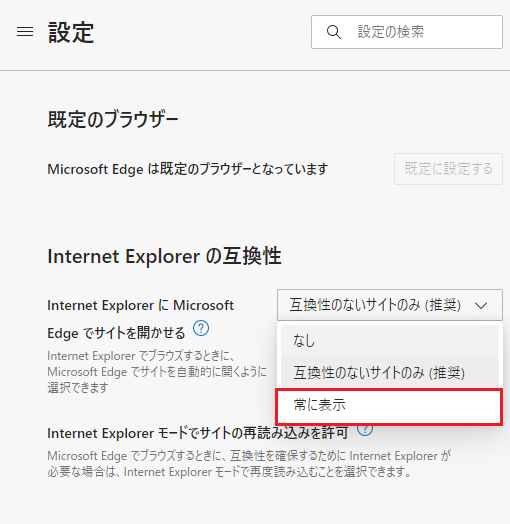510x524 pixels.
Task: Open help icon beside サイトの再読み込みを許可
Action: 365,430
